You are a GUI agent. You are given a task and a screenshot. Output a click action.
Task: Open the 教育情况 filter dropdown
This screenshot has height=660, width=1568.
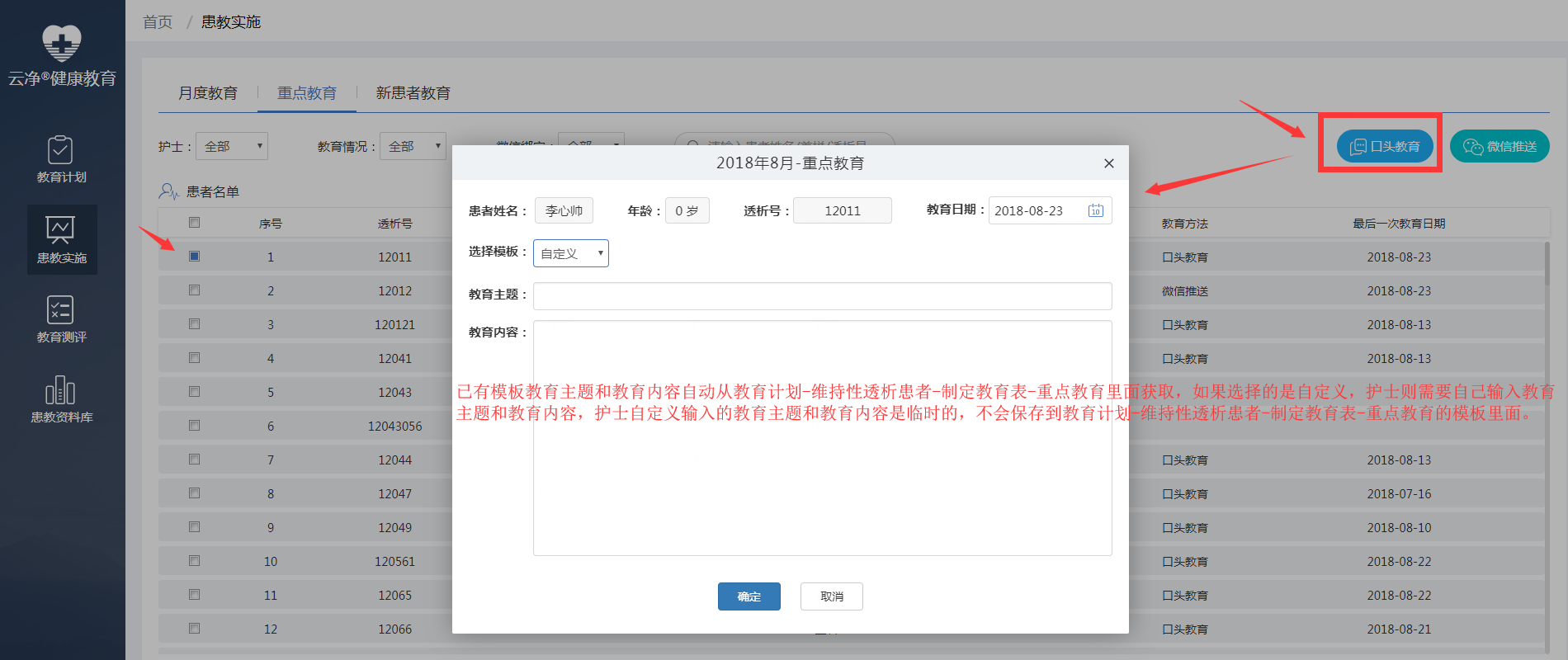coord(413,146)
